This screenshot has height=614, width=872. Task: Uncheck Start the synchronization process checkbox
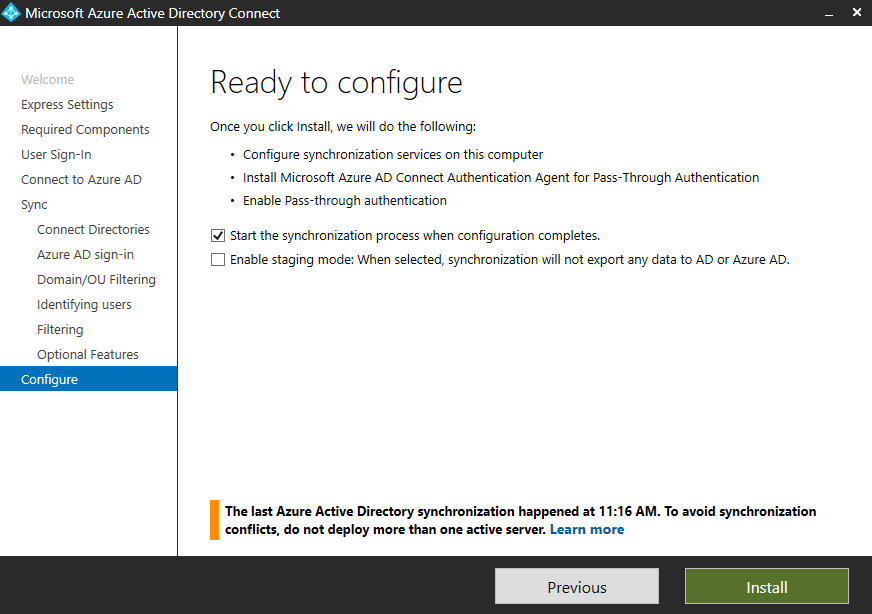click(218, 236)
